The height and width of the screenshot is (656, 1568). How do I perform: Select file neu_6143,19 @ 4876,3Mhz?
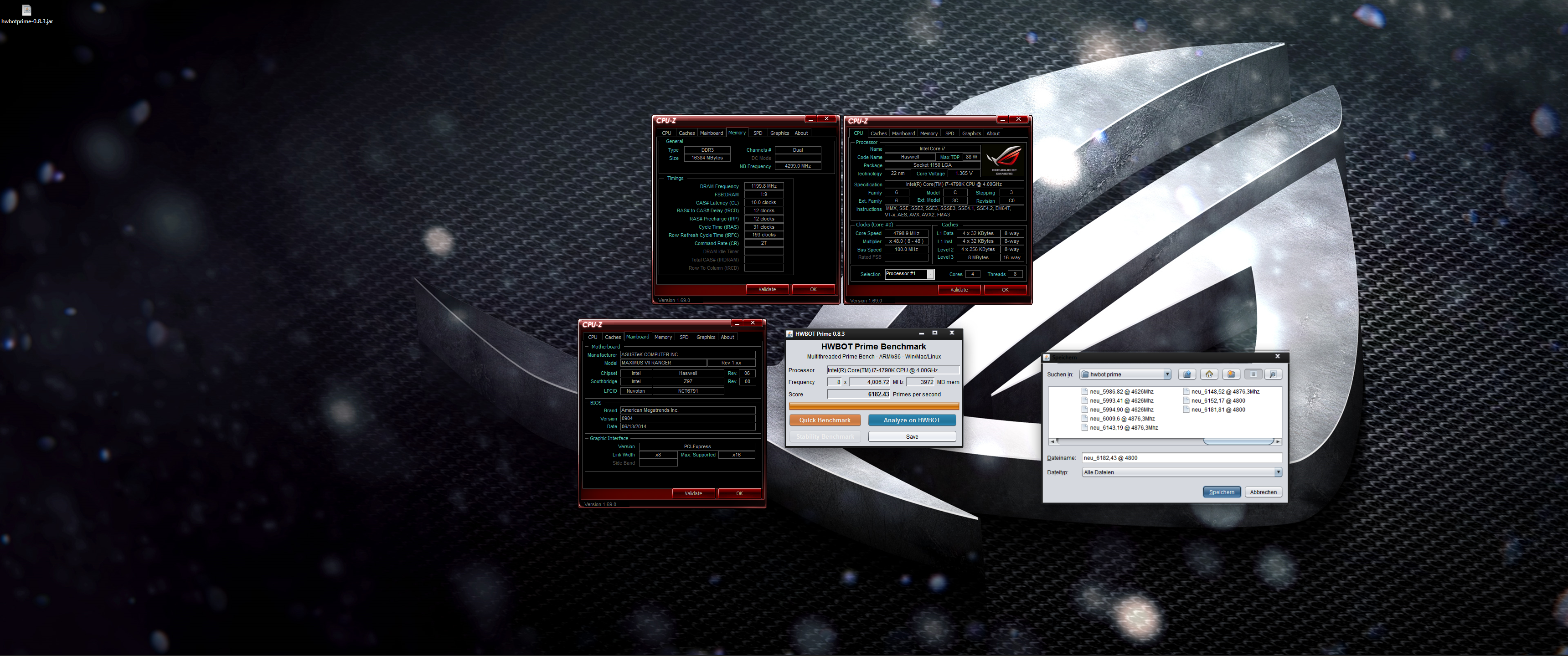tap(1119, 428)
